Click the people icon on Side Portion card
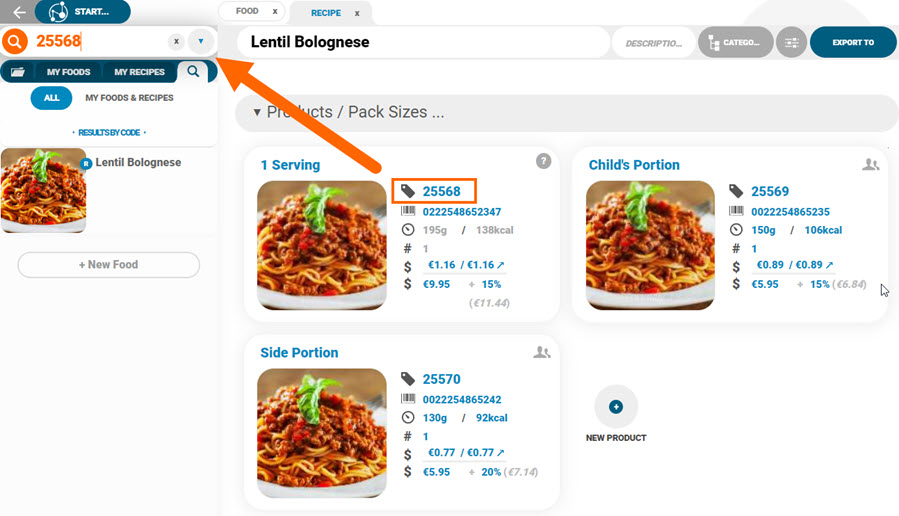899x516 pixels. tap(542, 352)
